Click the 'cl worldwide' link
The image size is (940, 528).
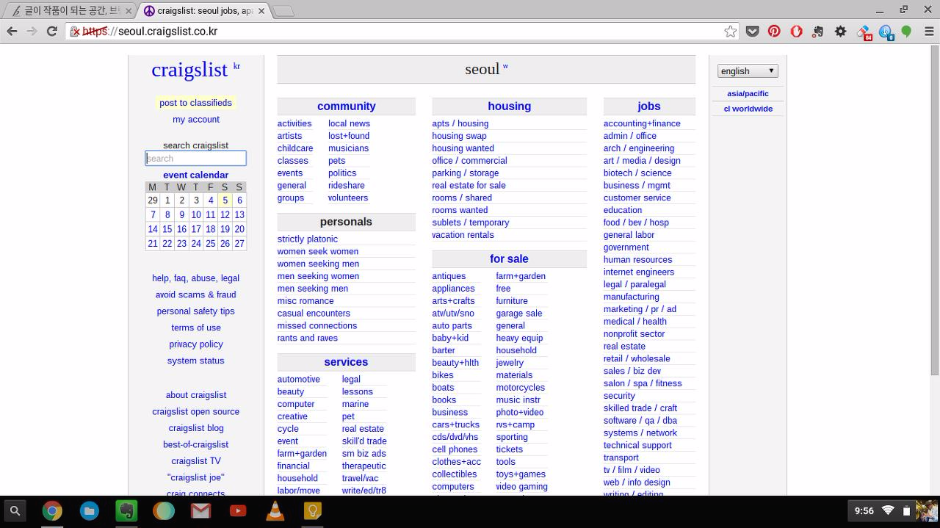point(748,108)
